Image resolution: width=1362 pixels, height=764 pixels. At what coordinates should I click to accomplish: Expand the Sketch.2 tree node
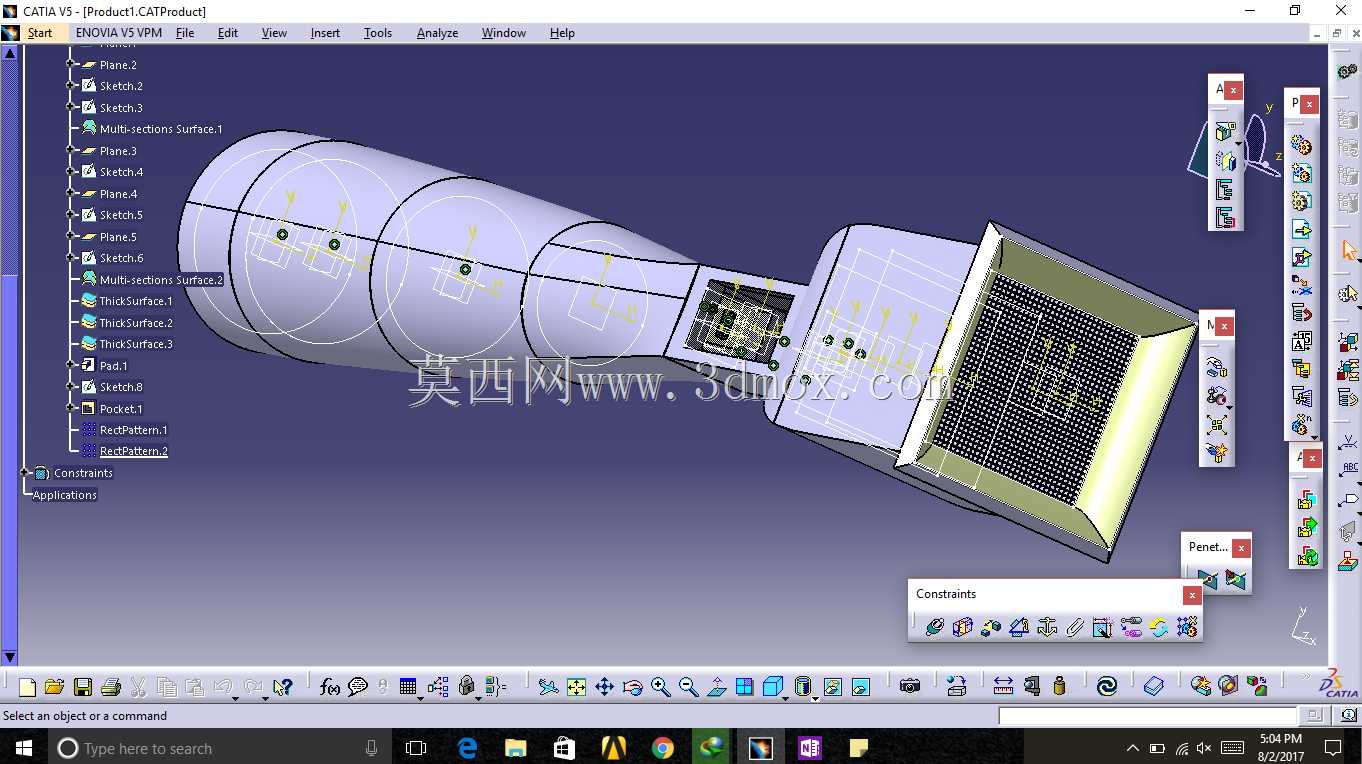[x=71, y=86]
